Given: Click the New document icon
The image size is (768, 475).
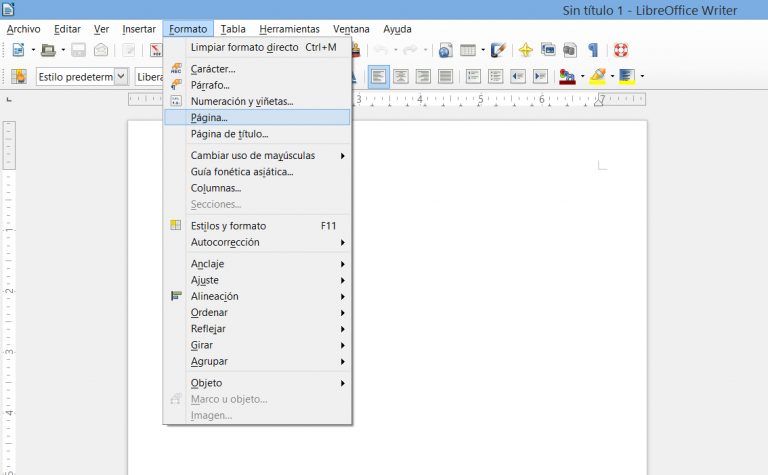Looking at the screenshot, I should [x=19, y=50].
